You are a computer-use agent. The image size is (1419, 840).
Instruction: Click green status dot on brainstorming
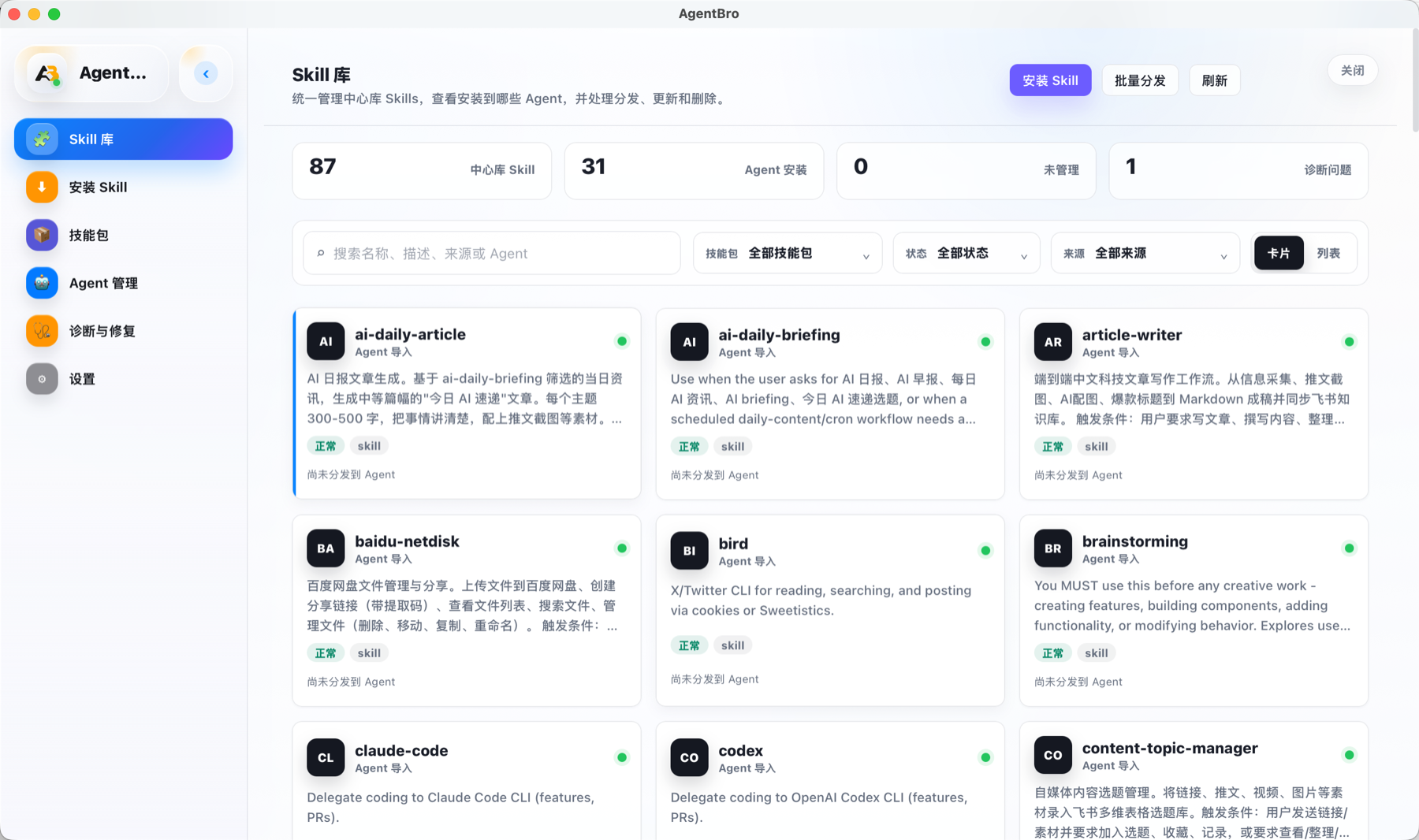(1349, 548)
